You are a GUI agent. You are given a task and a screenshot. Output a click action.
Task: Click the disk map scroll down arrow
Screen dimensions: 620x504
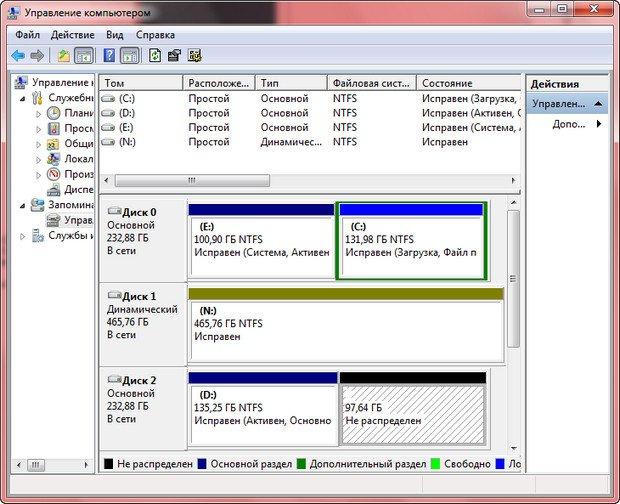click(x=514, y=448)
